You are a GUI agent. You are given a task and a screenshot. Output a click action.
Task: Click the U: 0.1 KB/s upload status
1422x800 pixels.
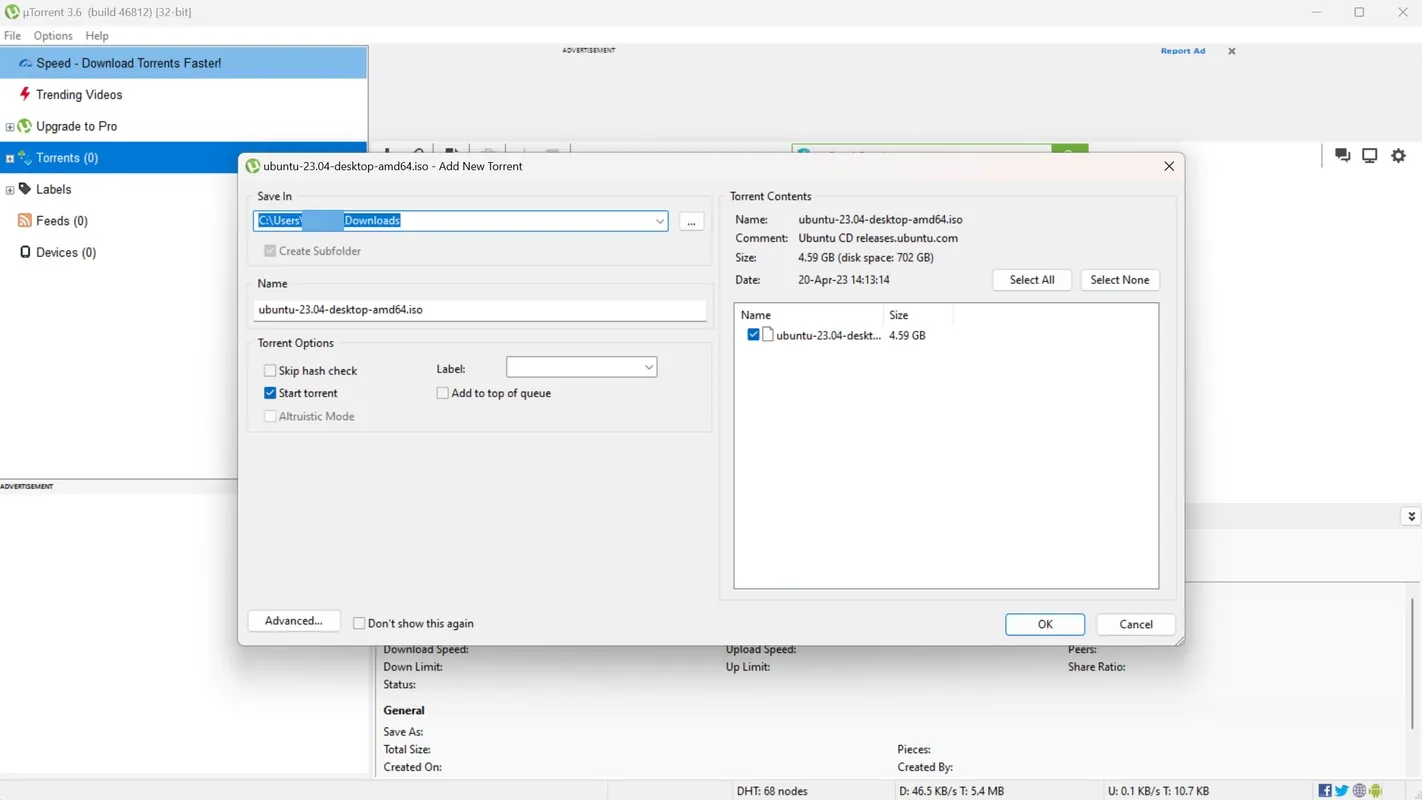[x=1158, y=791]
